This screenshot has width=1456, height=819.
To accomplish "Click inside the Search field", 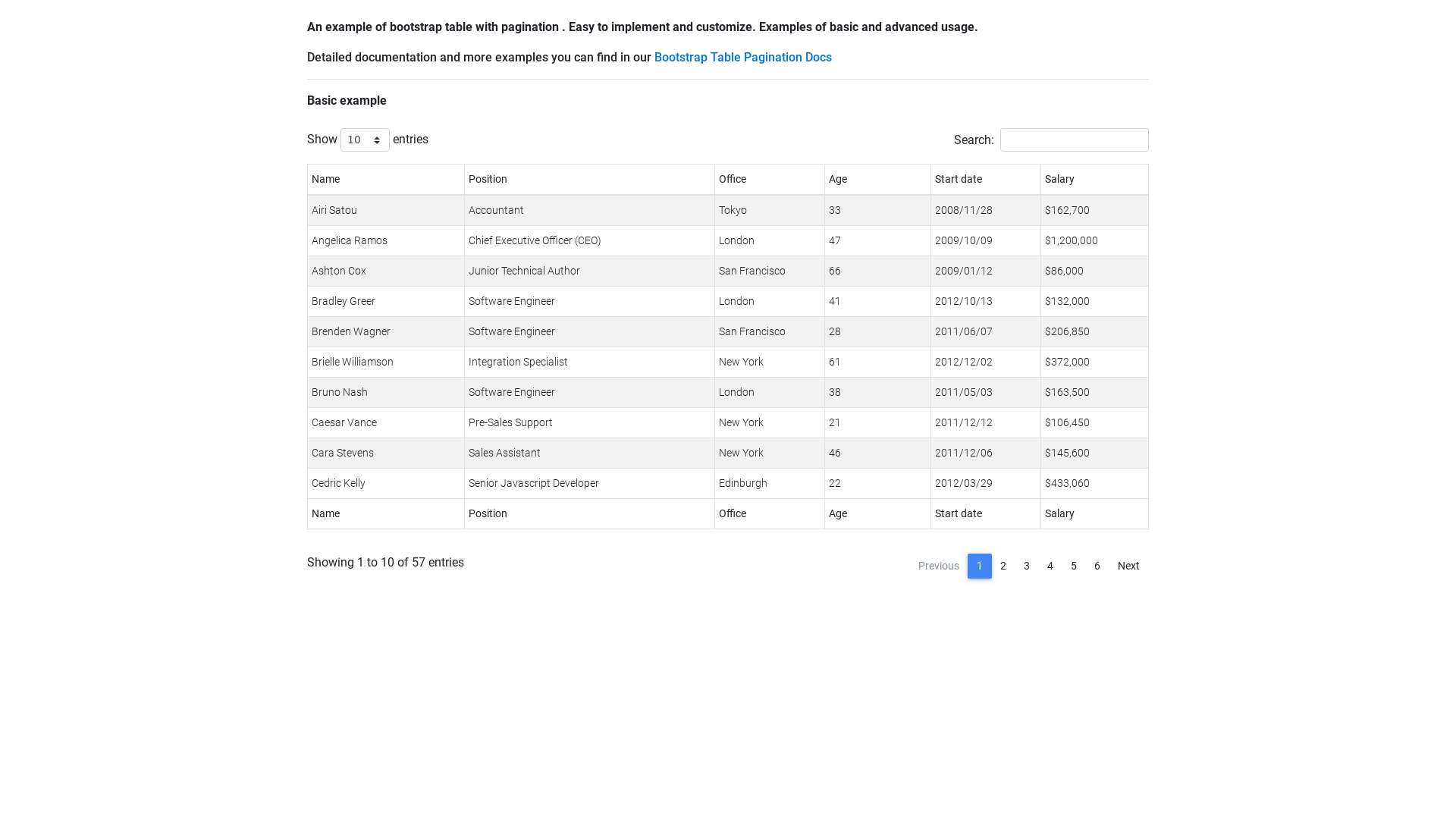I will click(1074, 140).
